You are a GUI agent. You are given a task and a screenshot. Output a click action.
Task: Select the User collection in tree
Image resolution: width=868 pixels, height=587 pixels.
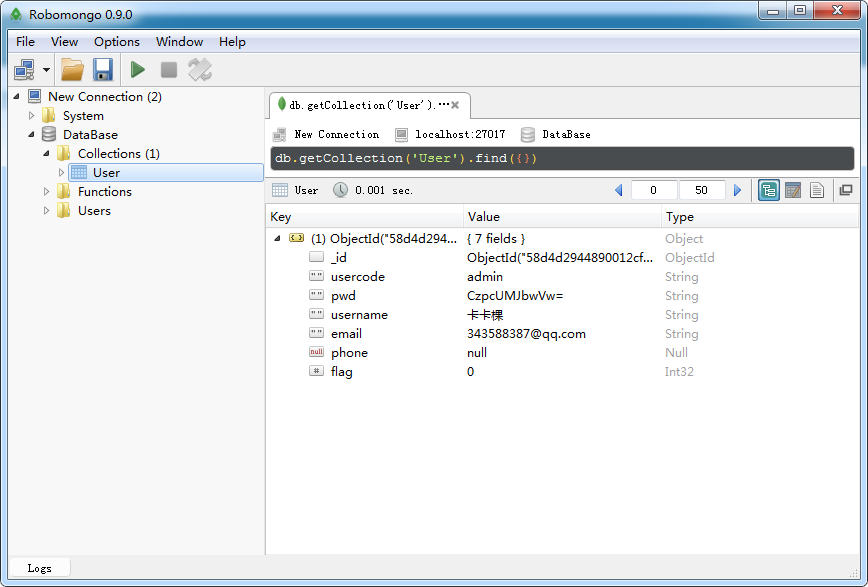(166, 172)
